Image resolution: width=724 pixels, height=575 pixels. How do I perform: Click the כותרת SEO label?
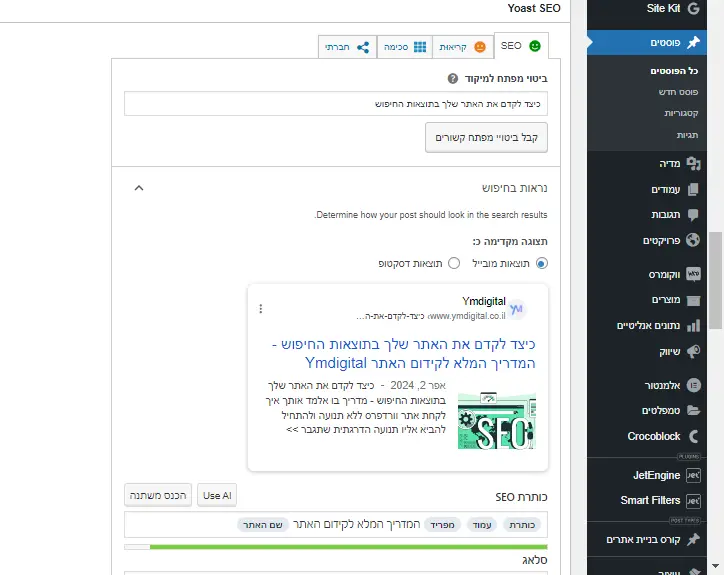[x=521, y=497]
